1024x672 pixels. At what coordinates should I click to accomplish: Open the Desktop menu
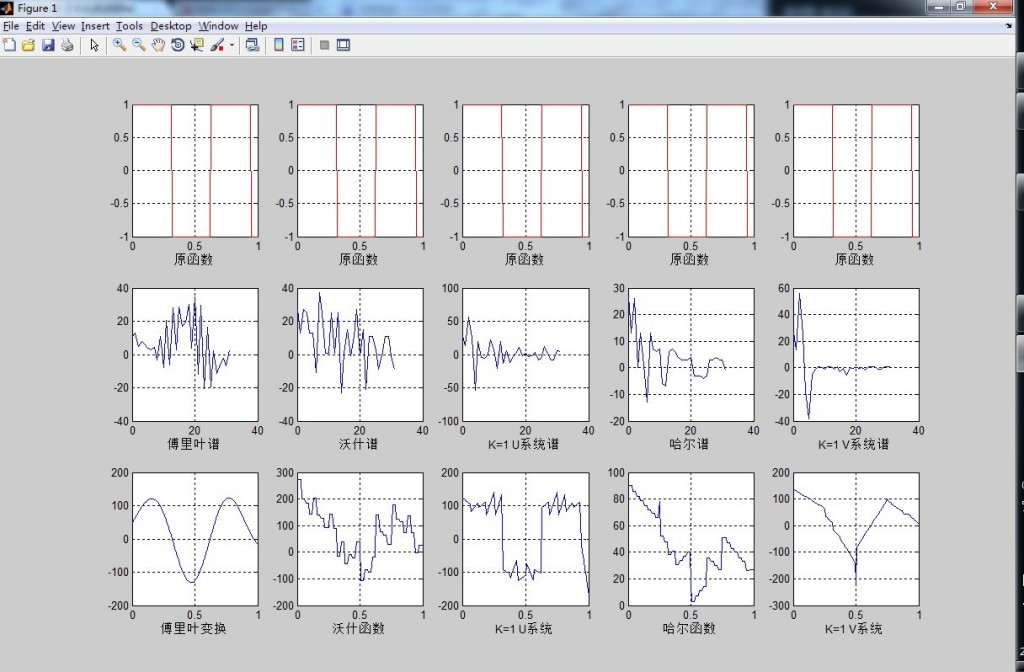pos(170,26)
